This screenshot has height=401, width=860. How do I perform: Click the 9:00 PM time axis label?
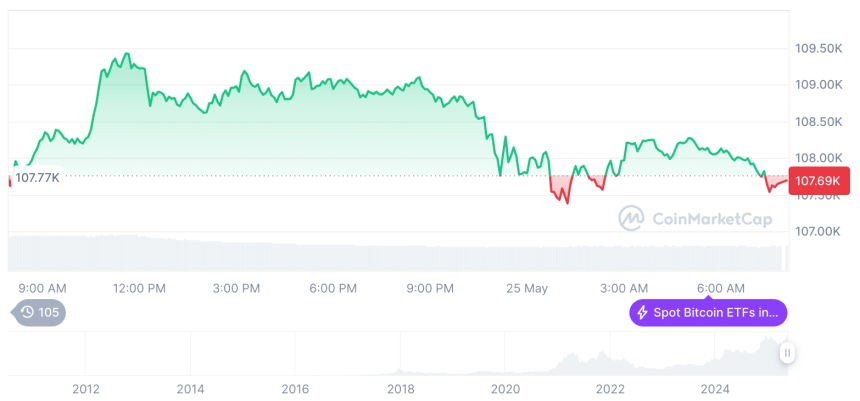tap(430, 288)
